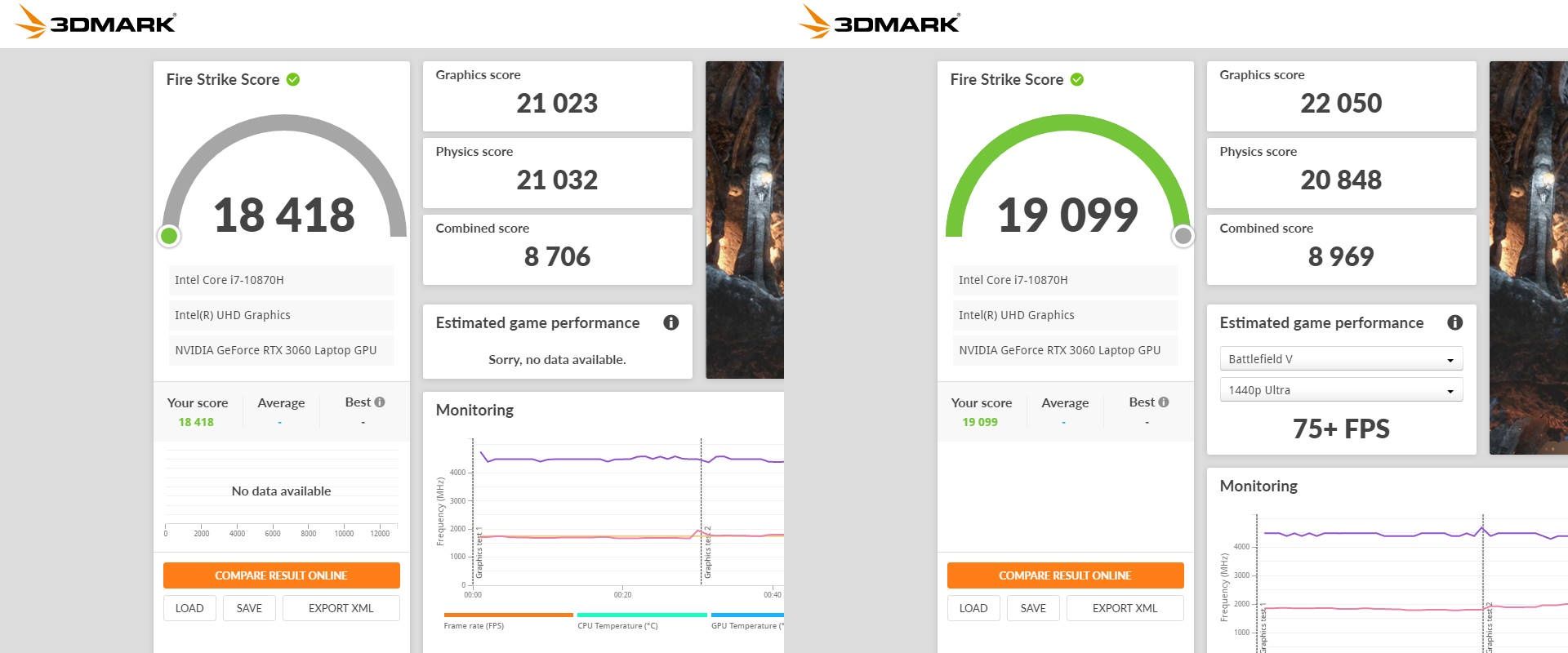This screenshot has height=653, width=1568.
Task: Click the green validation check beside the 18 418 Fire Strike Score
Action: point(293,79)
